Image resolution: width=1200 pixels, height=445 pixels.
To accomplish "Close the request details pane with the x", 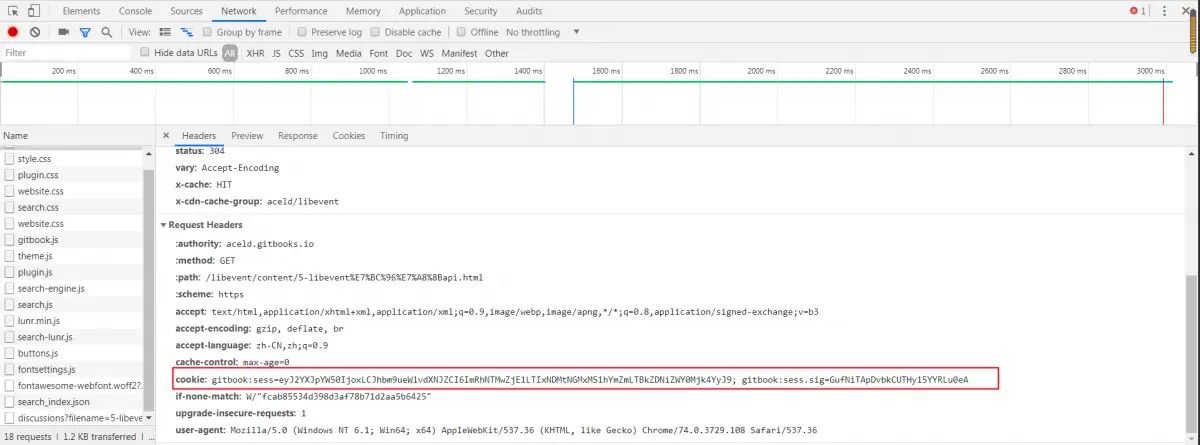I will pyautogui.click(x=167, y=136).
